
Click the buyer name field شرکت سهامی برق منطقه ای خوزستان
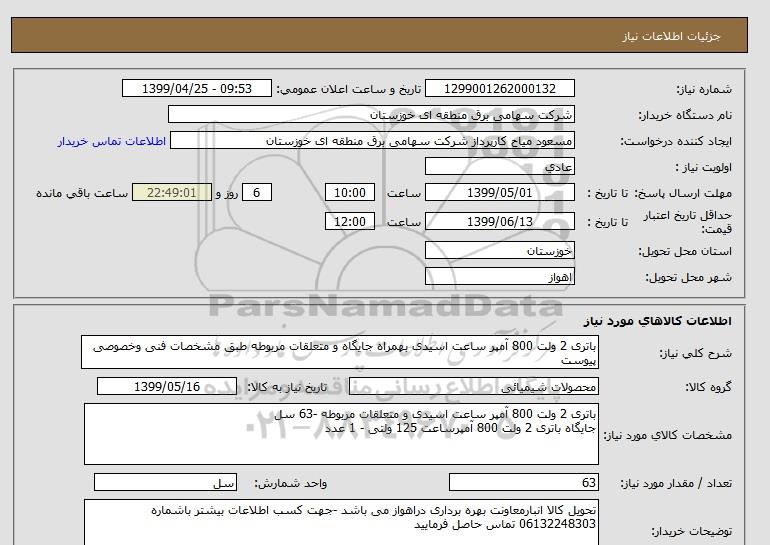[x=371, y=115]
